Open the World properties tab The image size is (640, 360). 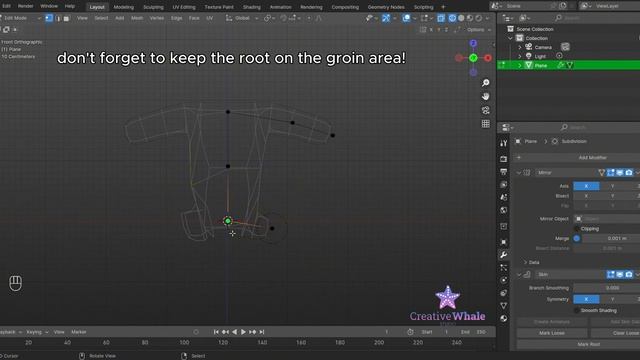point(504,210)
